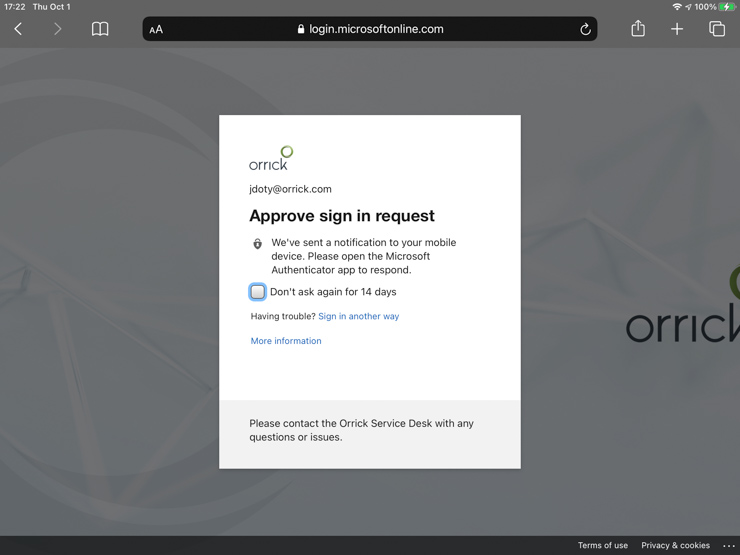Viewport: 740px width, 555px height.
Task: Tap the battery indicator in status bar
Action: pyautogui.click(x=727, y=7)
